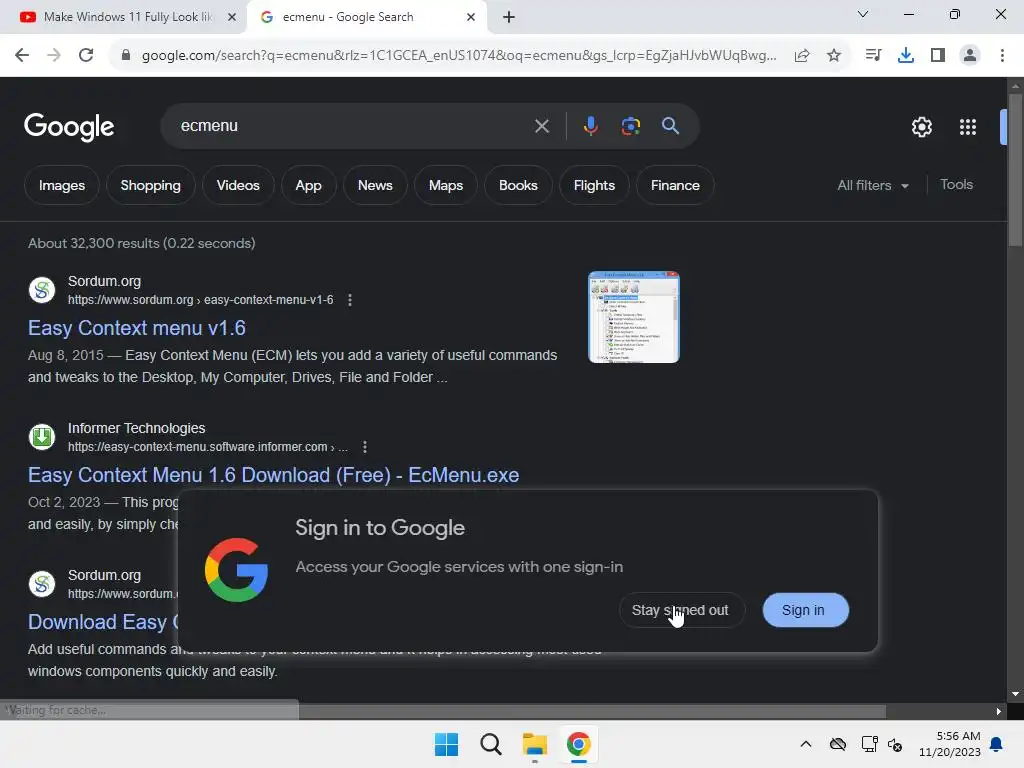
Task: Click the vertical scrollbar thumb
Action: [x=1014, y=170]
